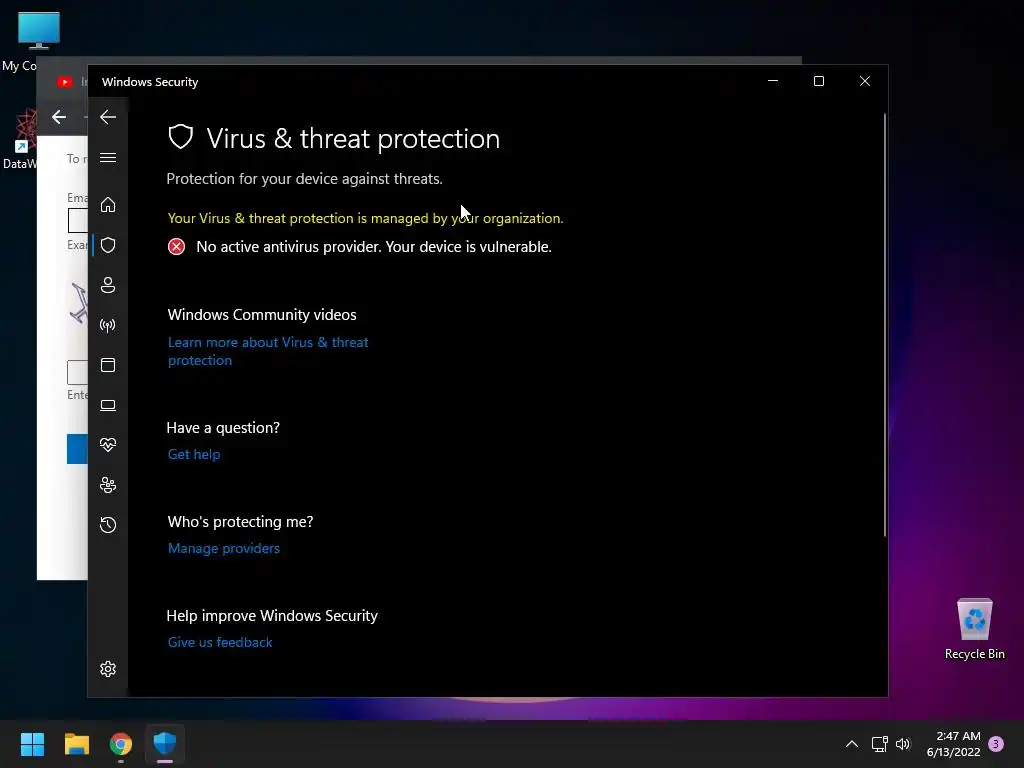Click the "No active antivirus provider" message
Viewport: 1024px width, 768px height.
[x=374, y=247]
